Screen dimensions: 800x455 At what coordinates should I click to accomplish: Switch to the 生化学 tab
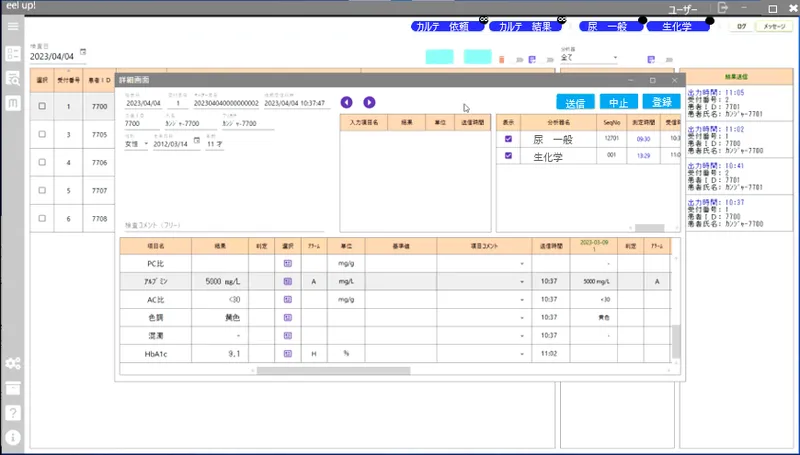(x=677, y=26)
